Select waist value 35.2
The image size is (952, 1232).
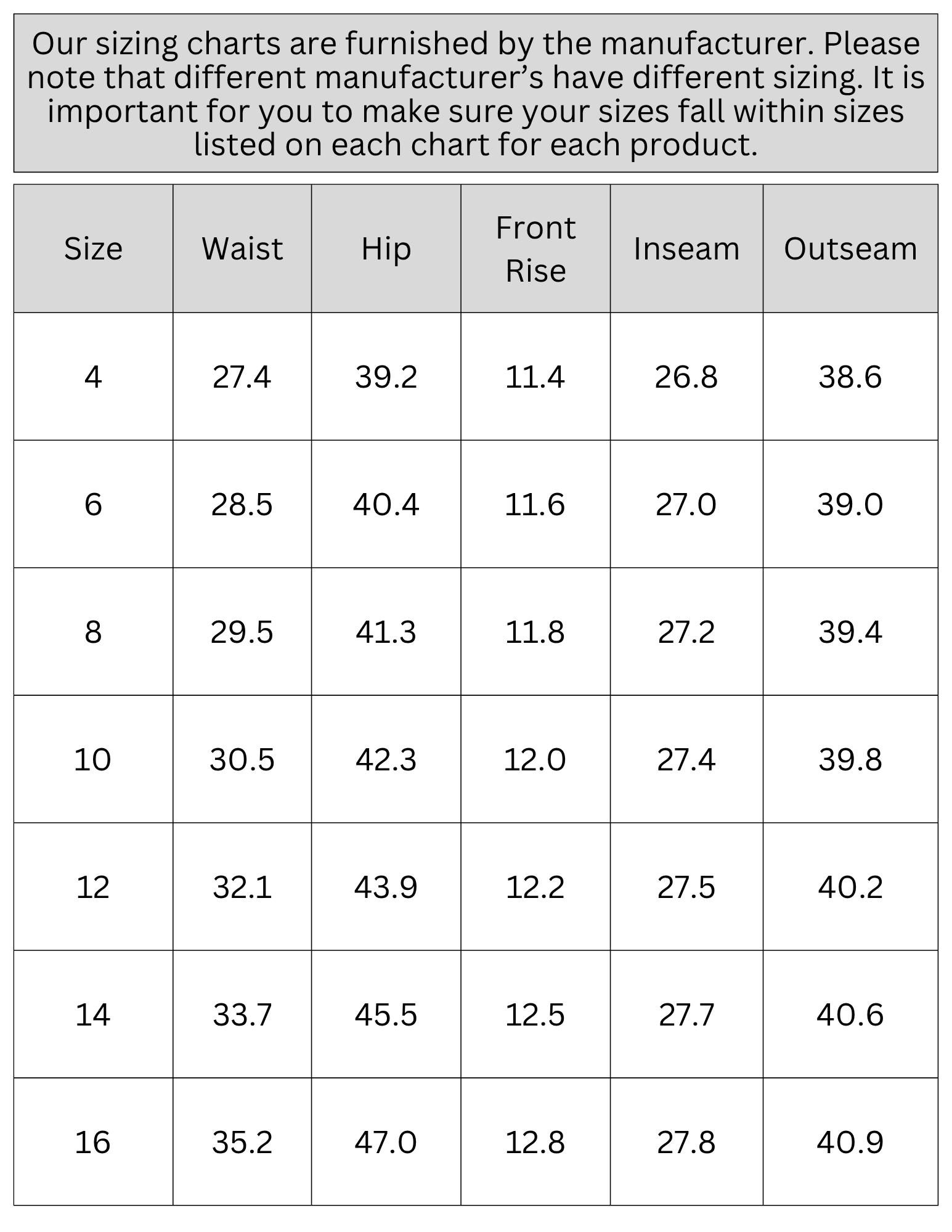[x=242, y=1142]
